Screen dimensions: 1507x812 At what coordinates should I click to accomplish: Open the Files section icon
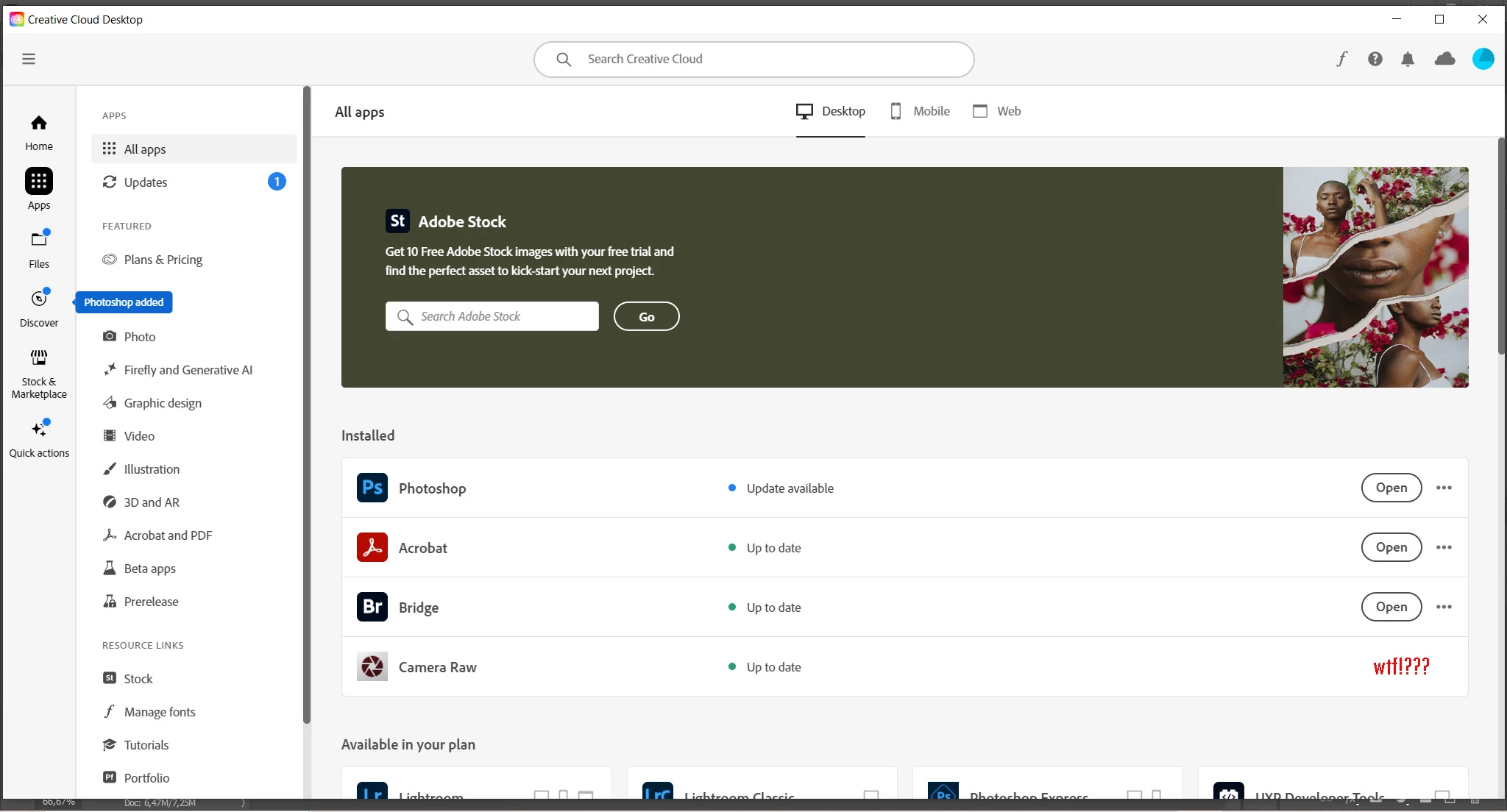pyautogui.click(x=39, y=240)
